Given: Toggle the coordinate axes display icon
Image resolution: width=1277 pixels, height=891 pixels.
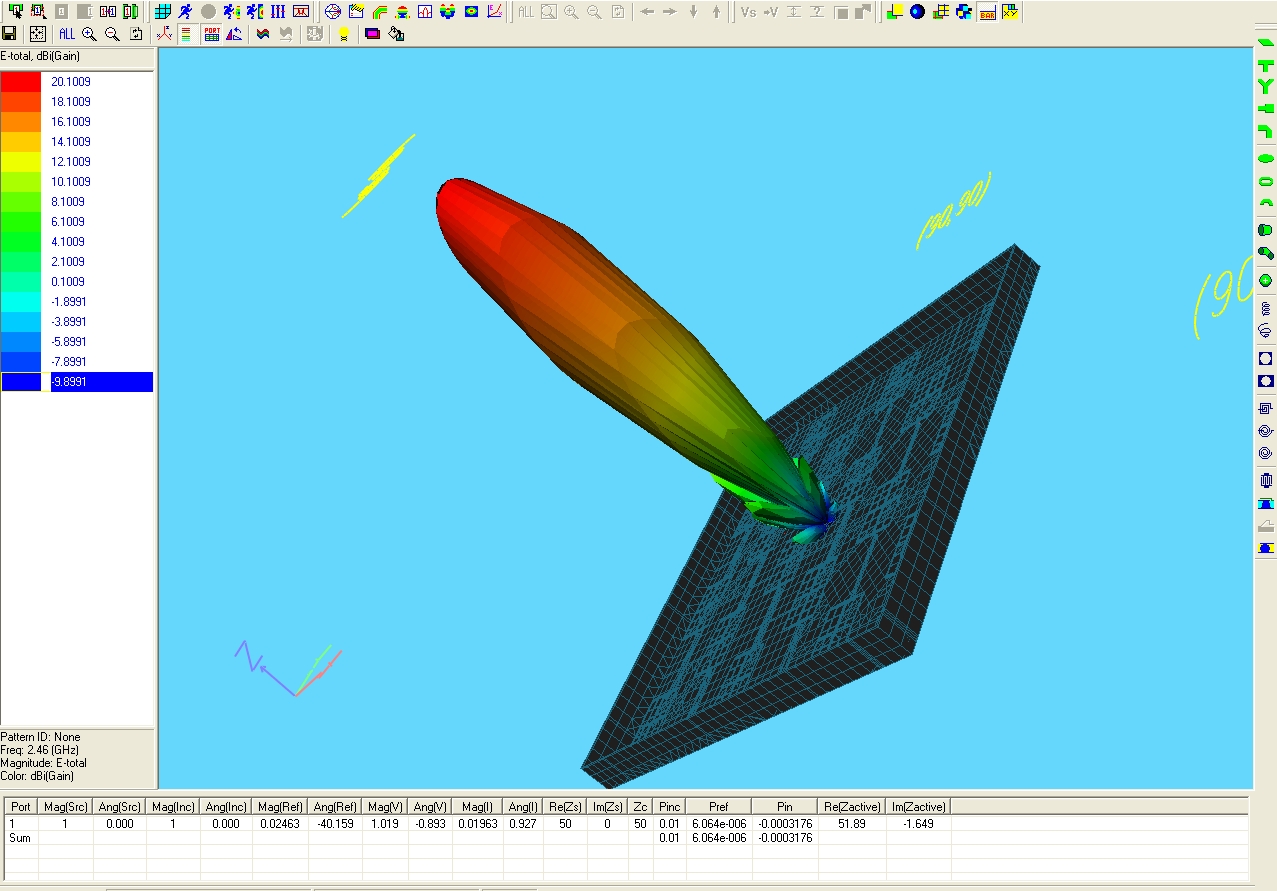Looking at the screenshot, I should [x=165, y=33].
